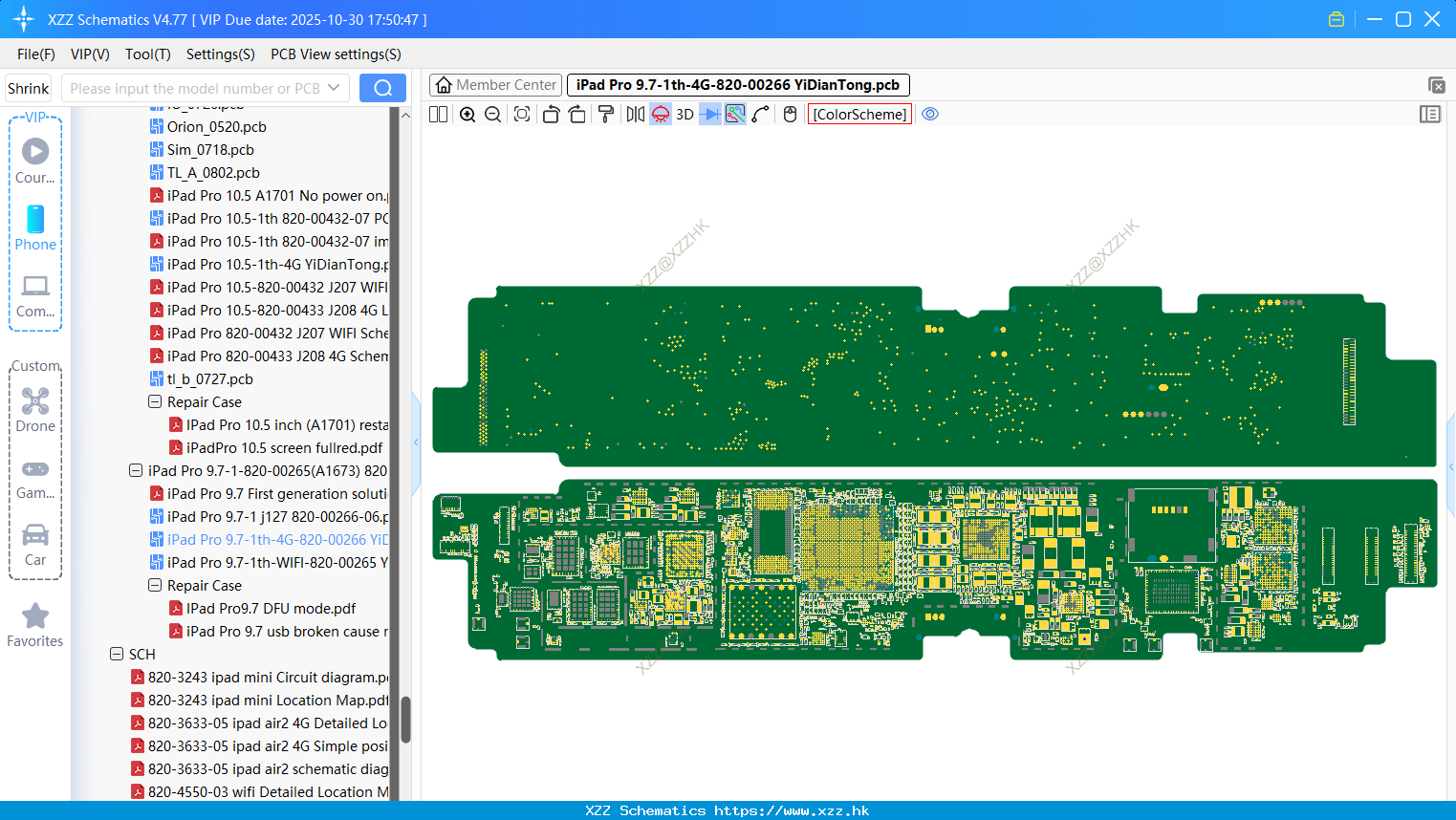Screen dimensions: 1456x820
Task: Open 820-3633-05 ipad air2 schematic diagram
Action: click(259, 769)
